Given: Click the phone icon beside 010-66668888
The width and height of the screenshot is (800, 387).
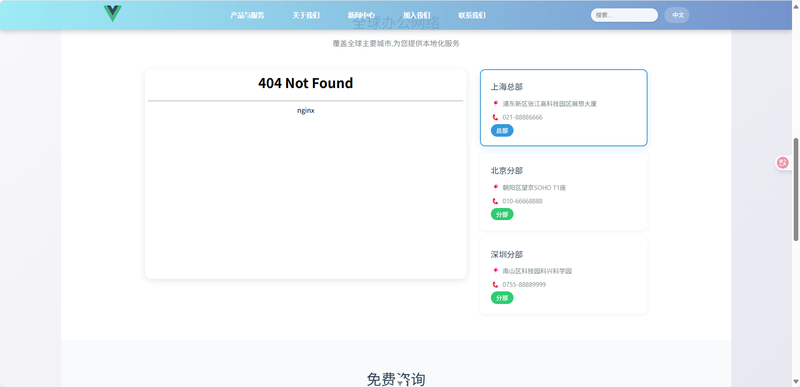Looking at the screenshot, I should 495,201.
